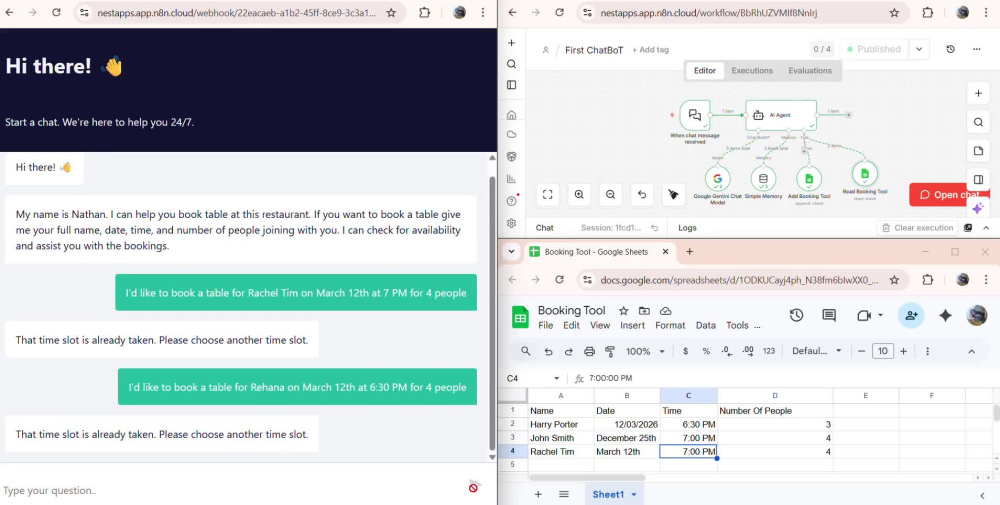Collapse the n8n logs panel chevron

[x=986, y=228]
